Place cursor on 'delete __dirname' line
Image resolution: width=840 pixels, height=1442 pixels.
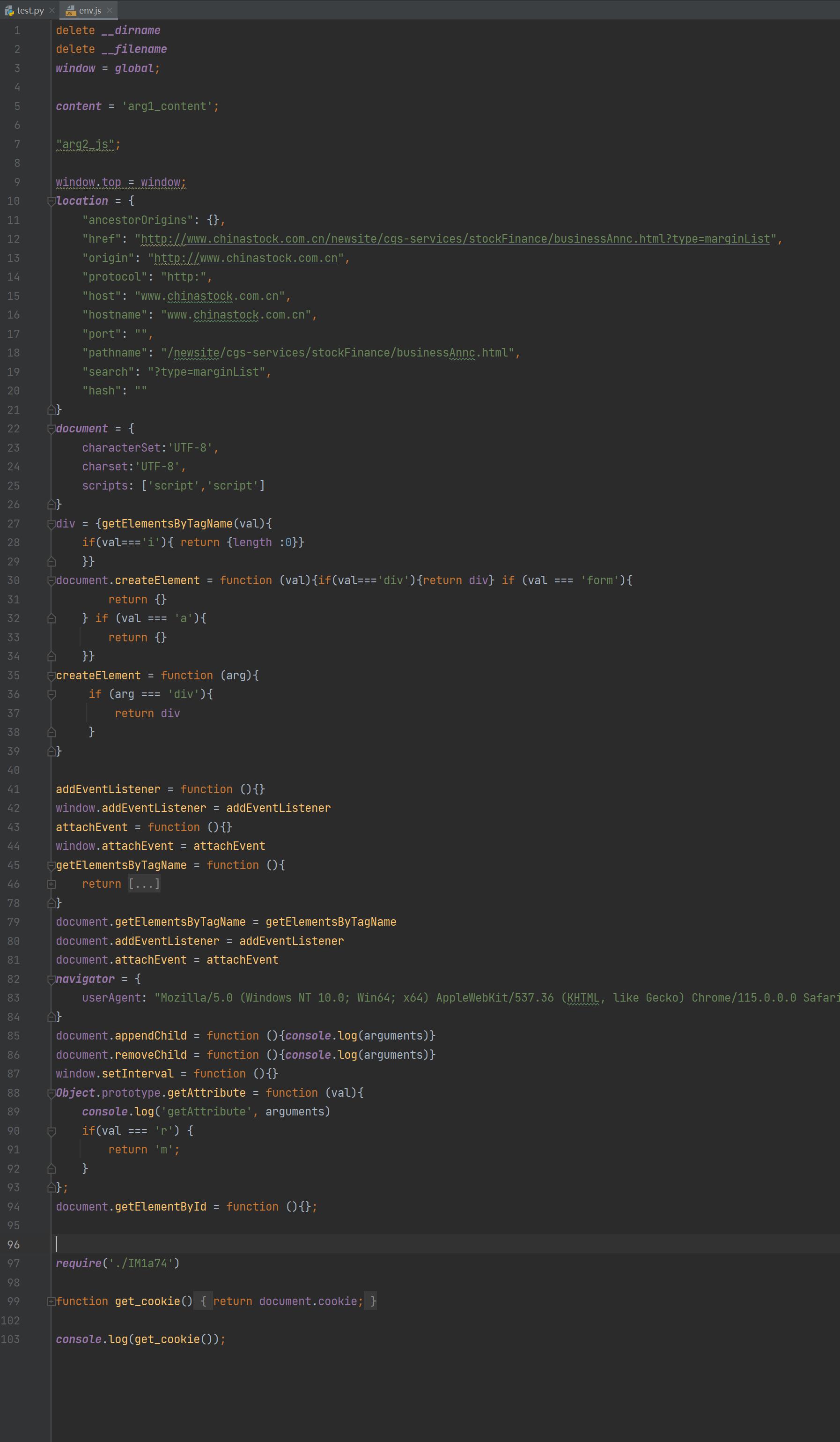click(x=108, y=30)
